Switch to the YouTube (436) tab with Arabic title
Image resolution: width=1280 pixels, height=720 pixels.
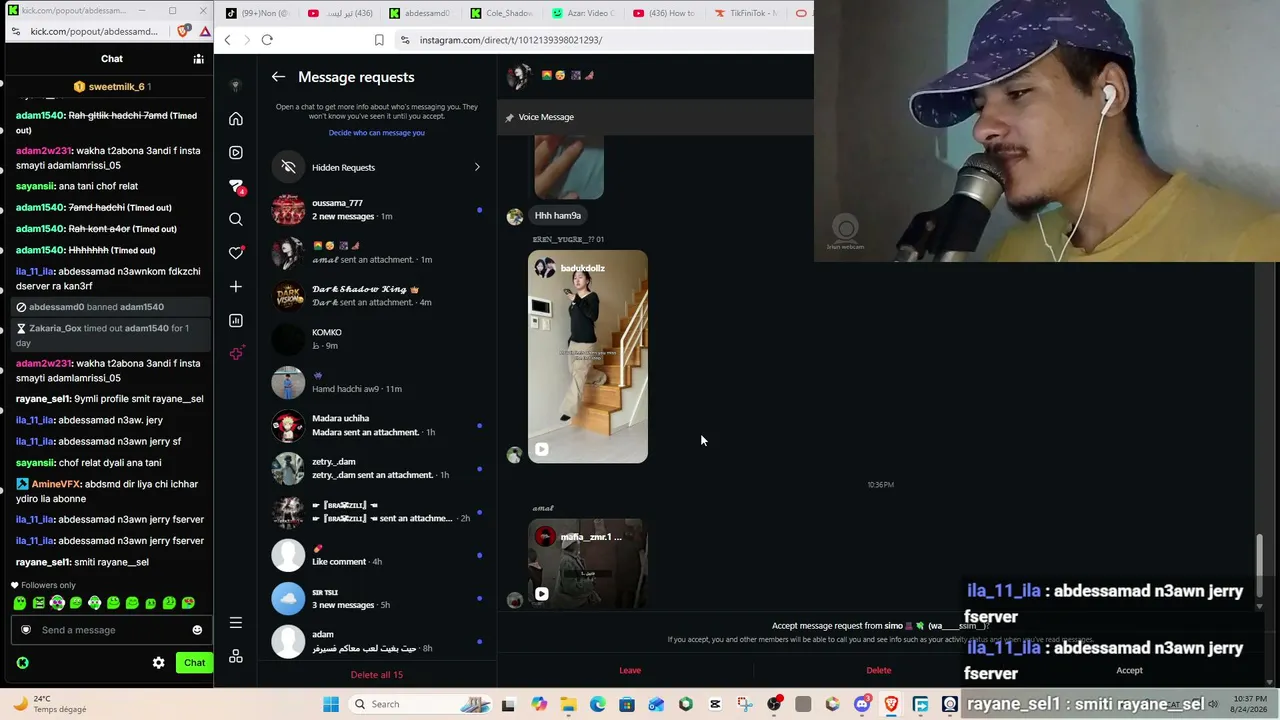point(341,13)
